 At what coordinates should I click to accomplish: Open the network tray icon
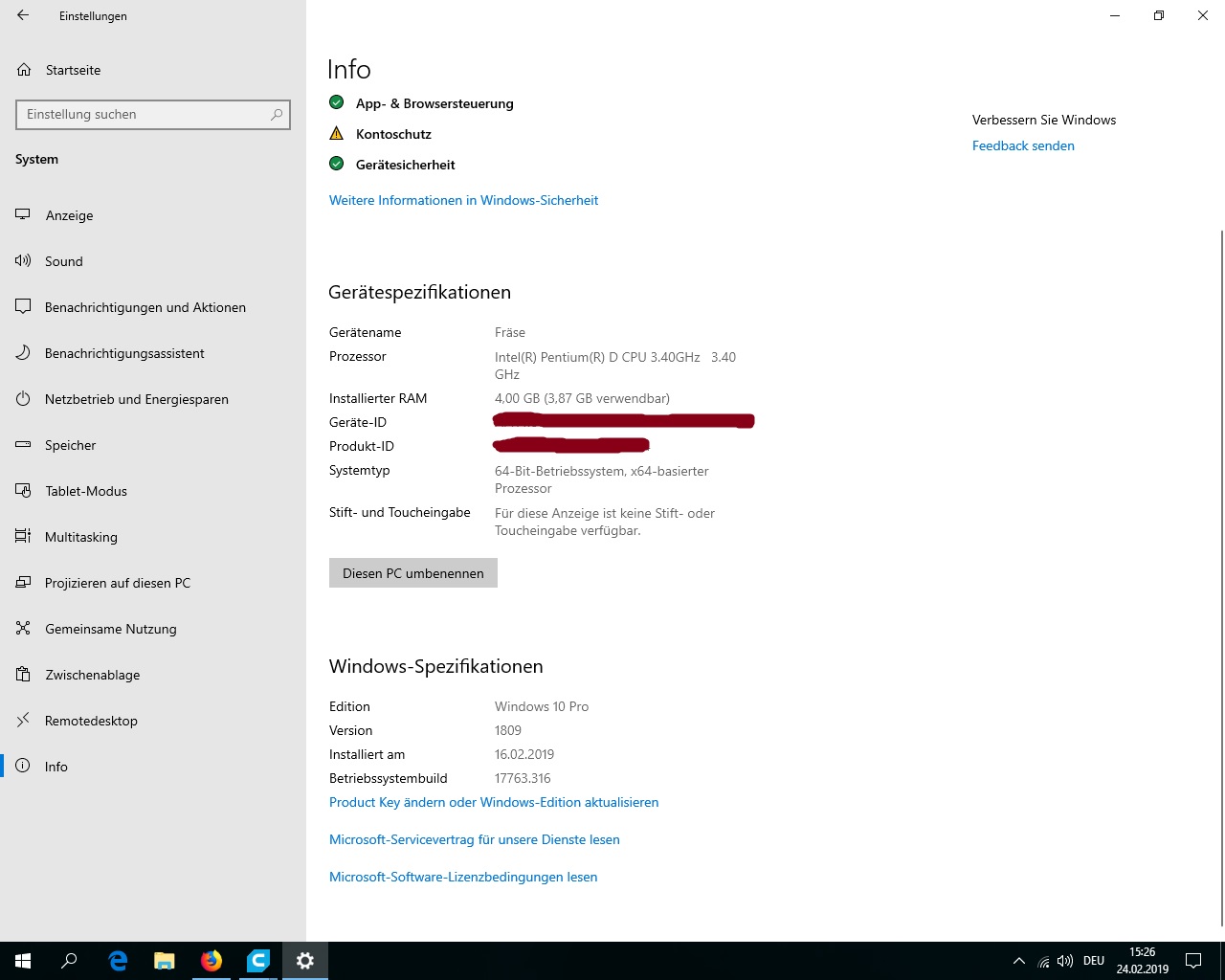pos(1044,962)
